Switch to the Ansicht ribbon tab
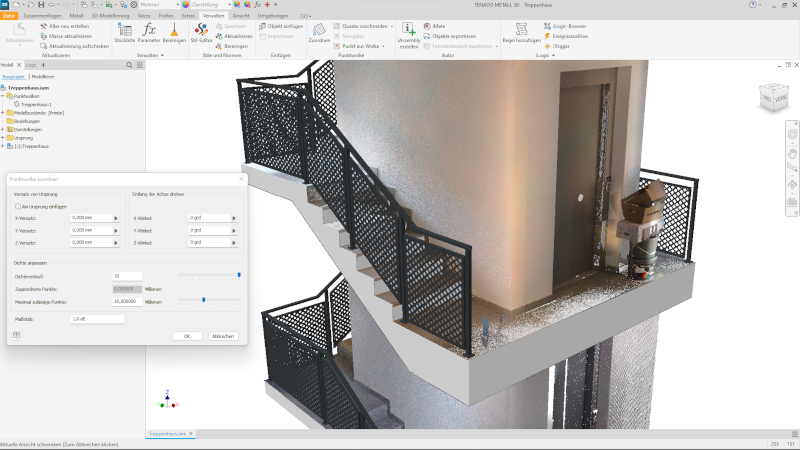The width and height of the screenshot is (800, 450). 241,16
